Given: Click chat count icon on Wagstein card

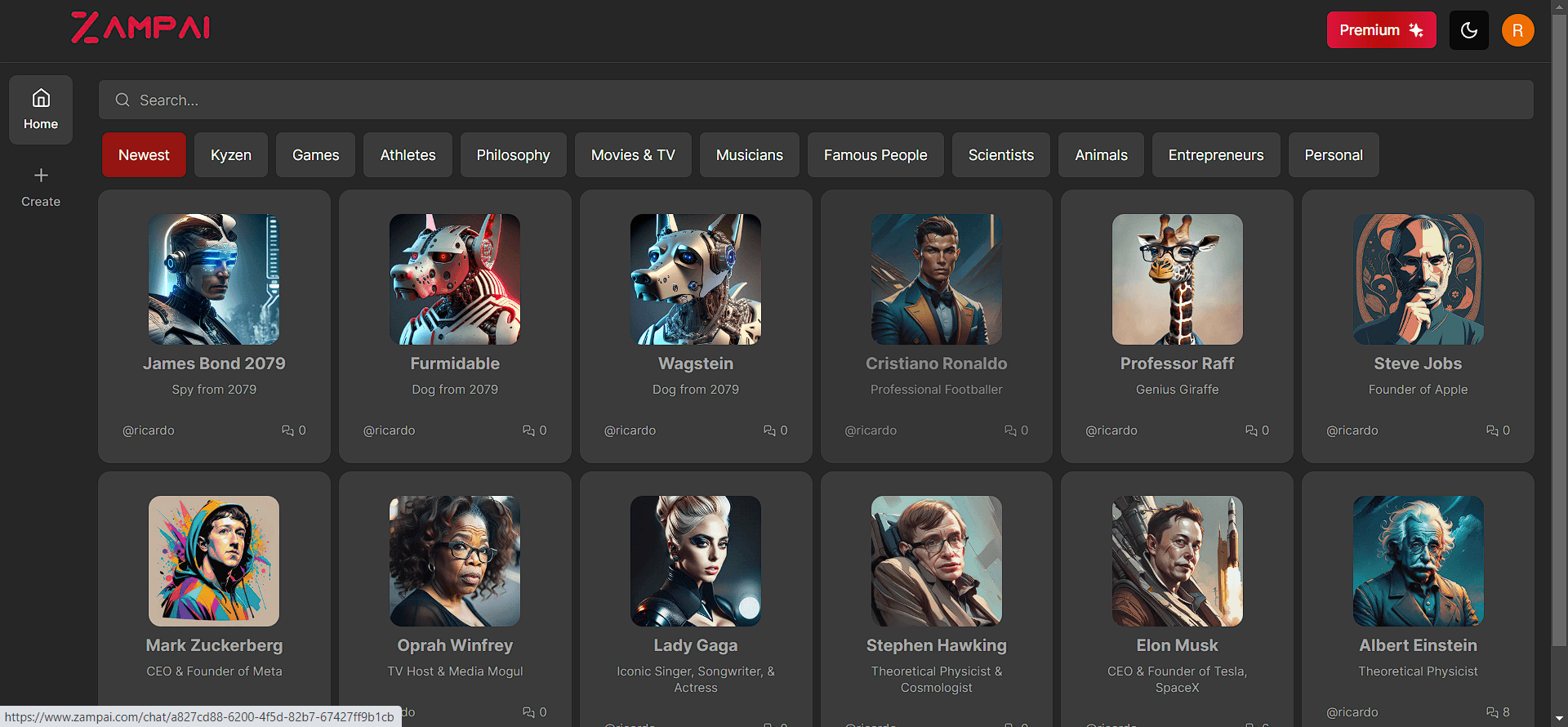Looking at the screenshot, I should [x=769, y=430].
